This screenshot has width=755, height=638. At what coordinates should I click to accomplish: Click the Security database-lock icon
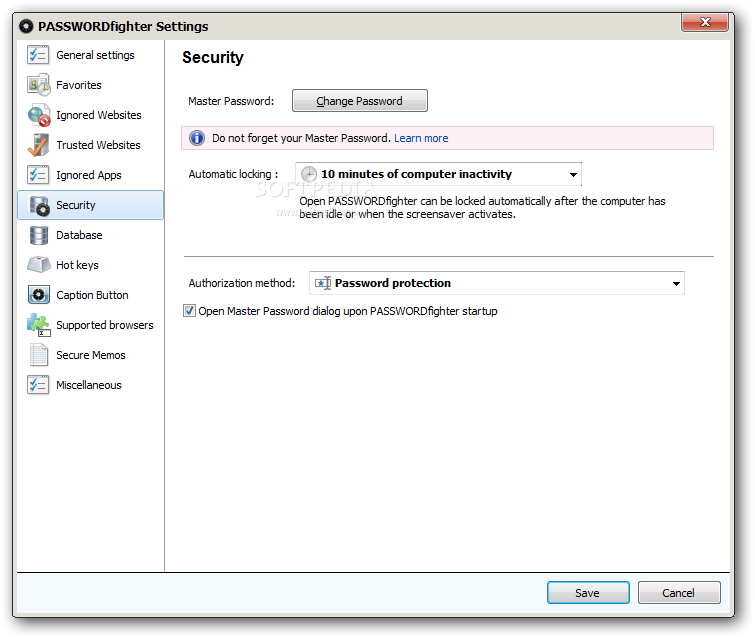[39, 206]
